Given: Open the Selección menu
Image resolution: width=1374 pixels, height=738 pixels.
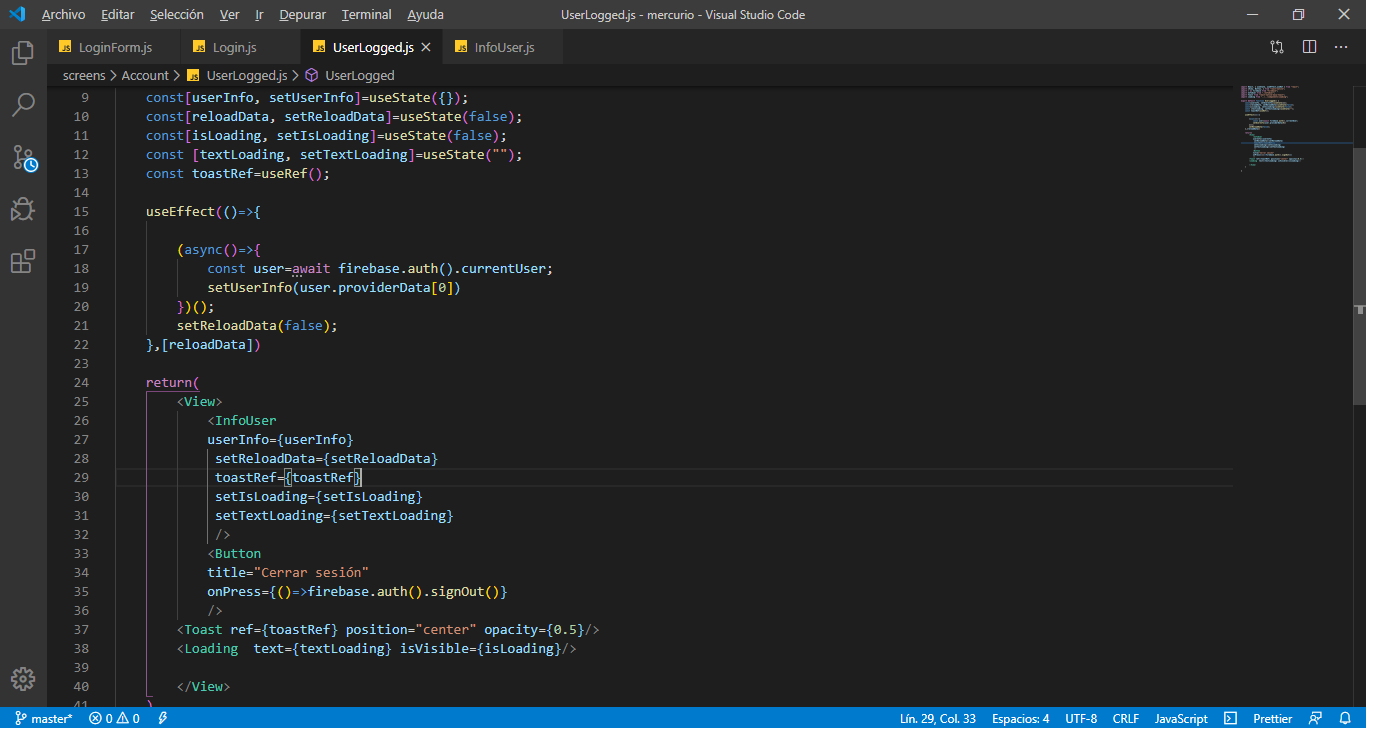Looking at the screenshot, I should [x=177, y=15].
